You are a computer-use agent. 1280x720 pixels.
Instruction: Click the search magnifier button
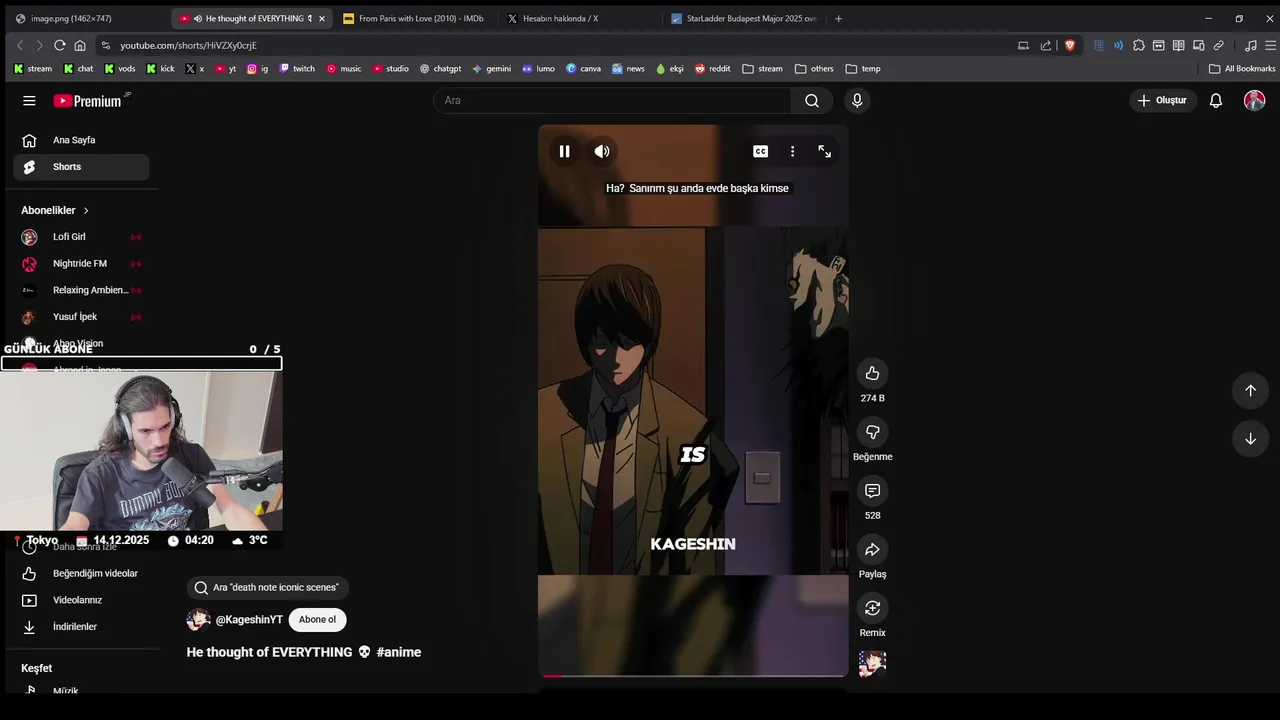click(812, 100)
